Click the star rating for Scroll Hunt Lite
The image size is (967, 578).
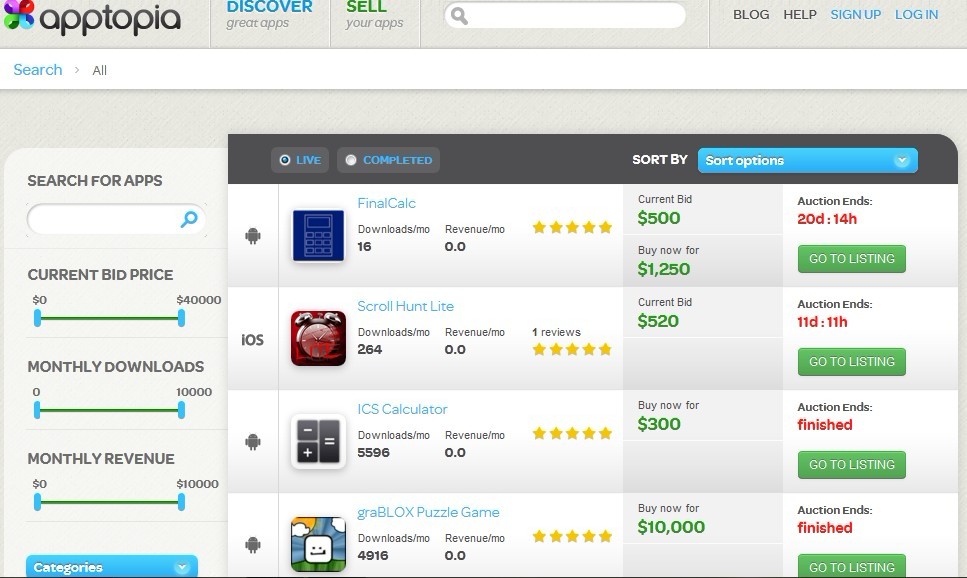coord(572,350)
